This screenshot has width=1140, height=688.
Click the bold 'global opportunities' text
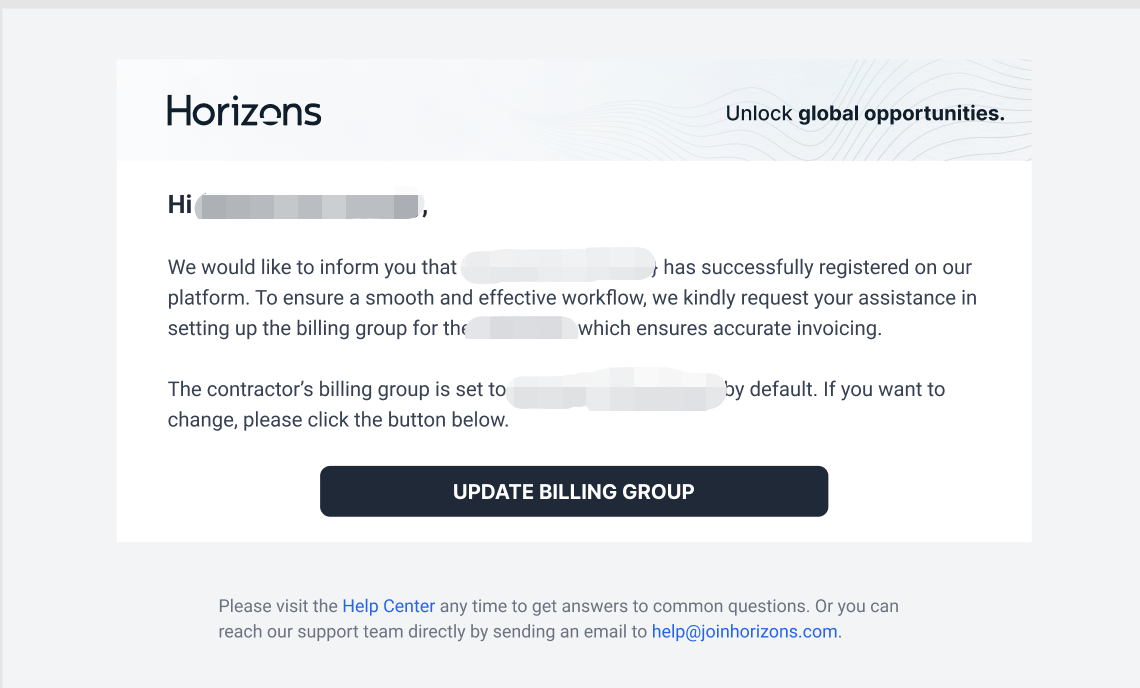click(x=900, y=114)
